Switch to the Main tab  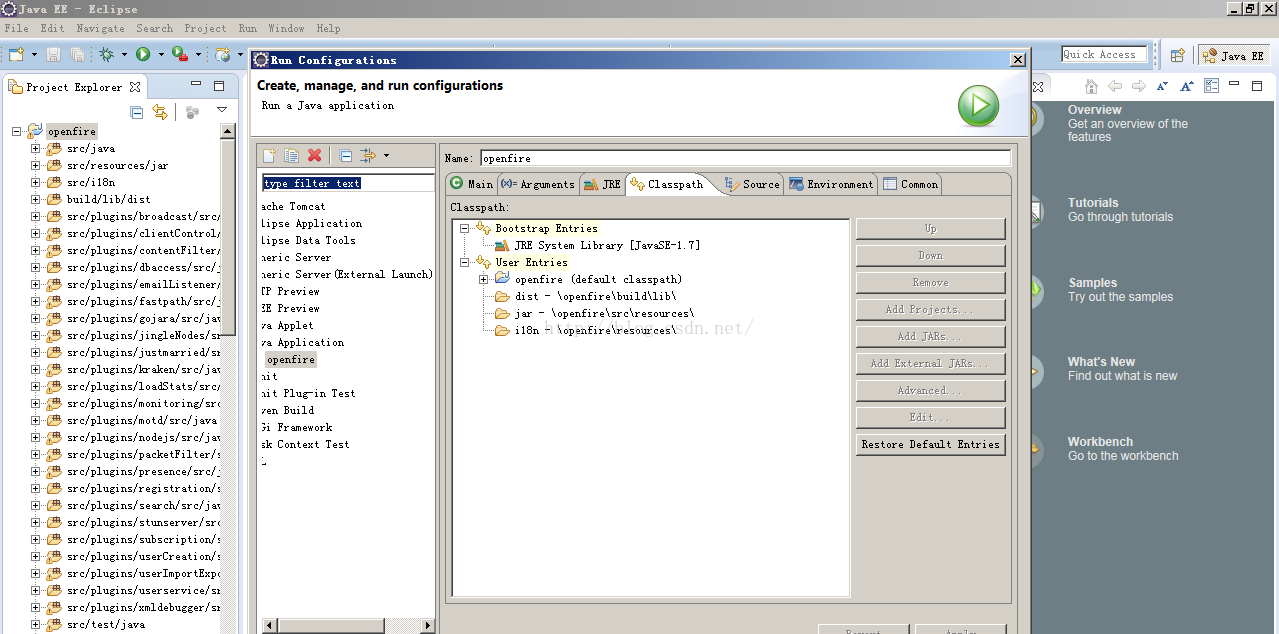click(471, 184)
